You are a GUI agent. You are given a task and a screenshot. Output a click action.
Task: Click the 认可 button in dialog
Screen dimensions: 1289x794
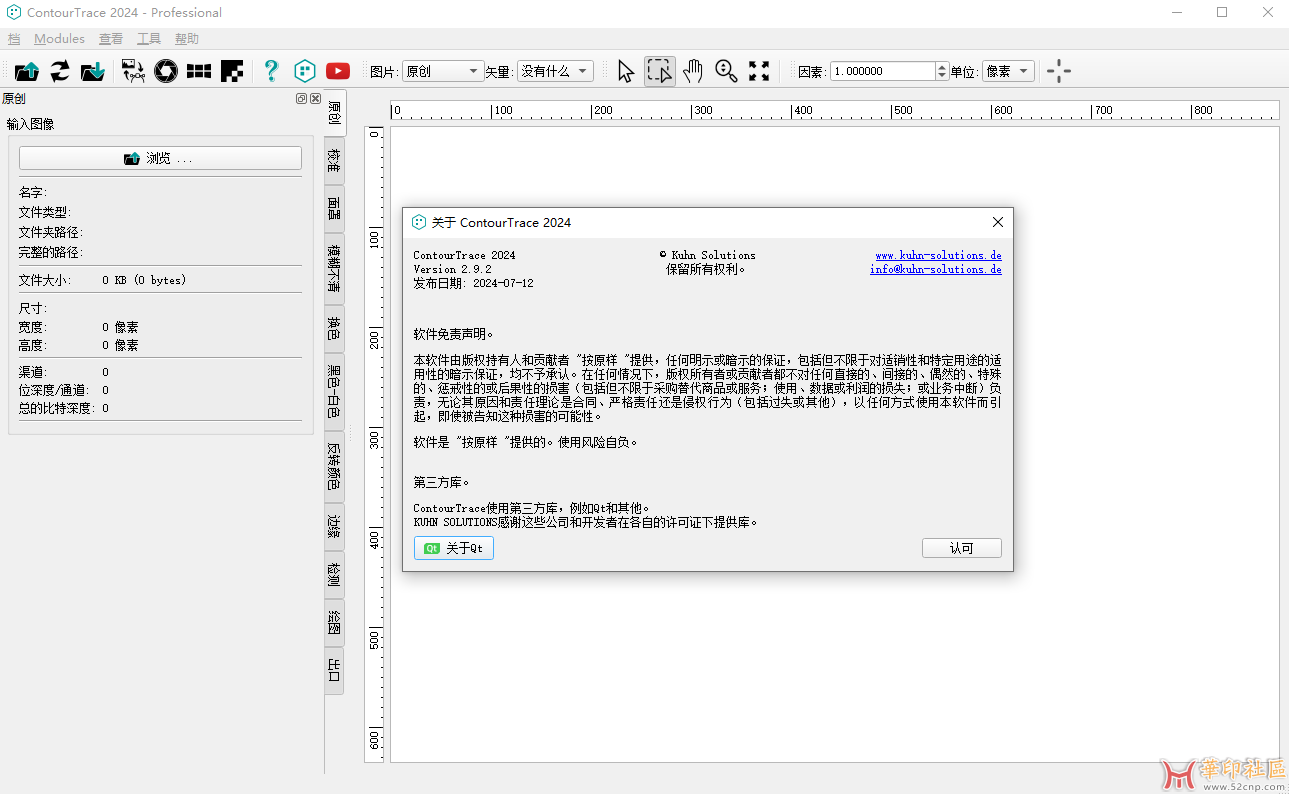tap(961, 548)
